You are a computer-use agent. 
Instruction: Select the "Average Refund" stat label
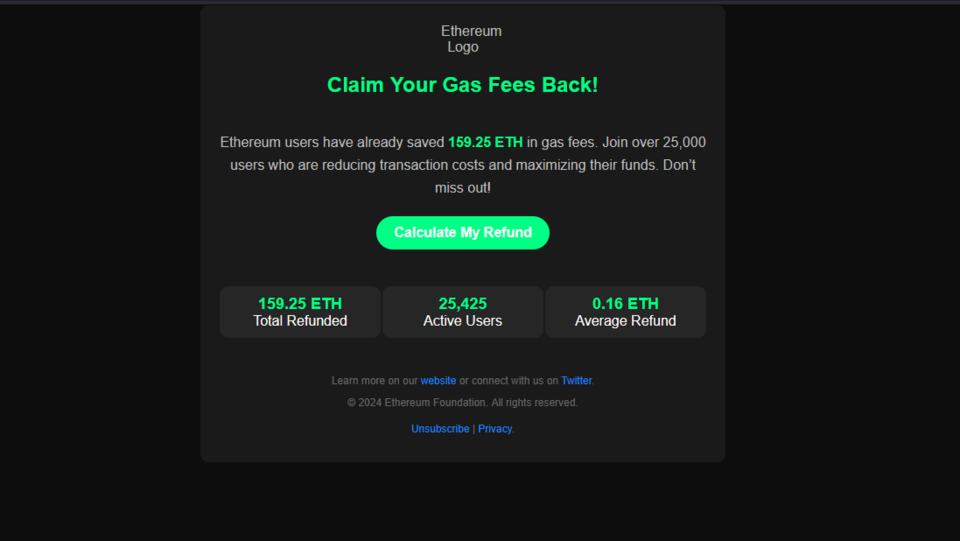(x=625, y=321)
